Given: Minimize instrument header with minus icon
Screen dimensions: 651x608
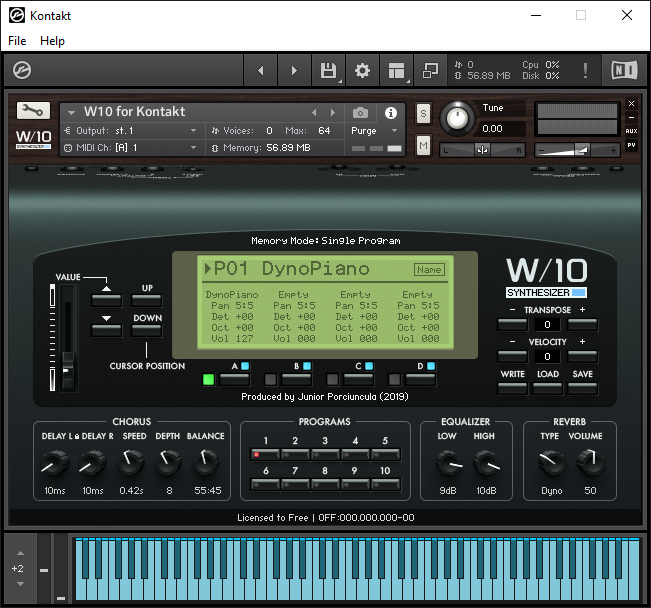Looking at the screenshot, I should (x=631, y=118).
